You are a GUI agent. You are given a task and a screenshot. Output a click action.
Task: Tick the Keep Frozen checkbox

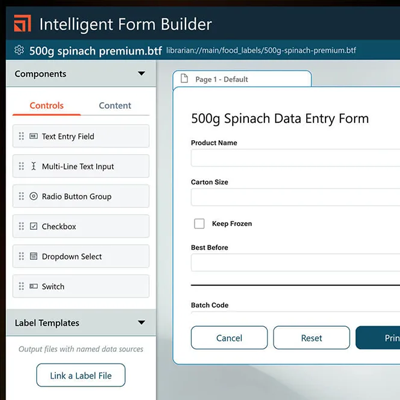199,223
